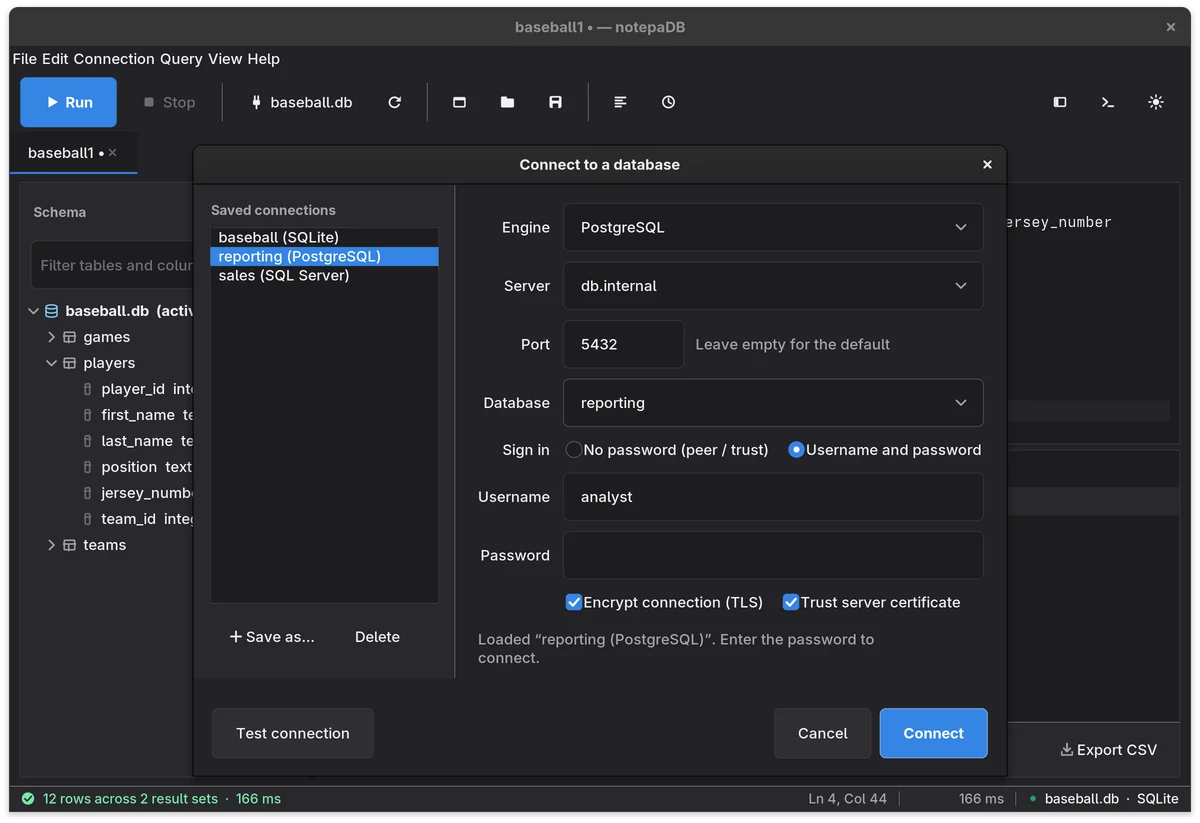1200x823 pixels.
Task: Select the last_name column in schema
Action: tap(137, 441)
